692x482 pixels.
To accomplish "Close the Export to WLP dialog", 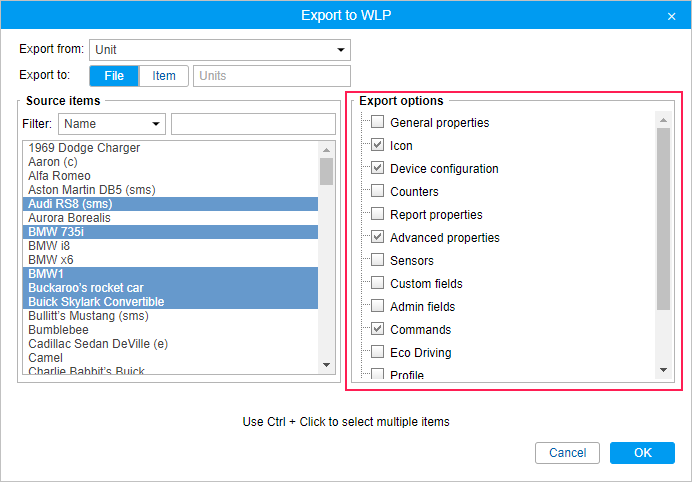I will click(x=671, y=16).
